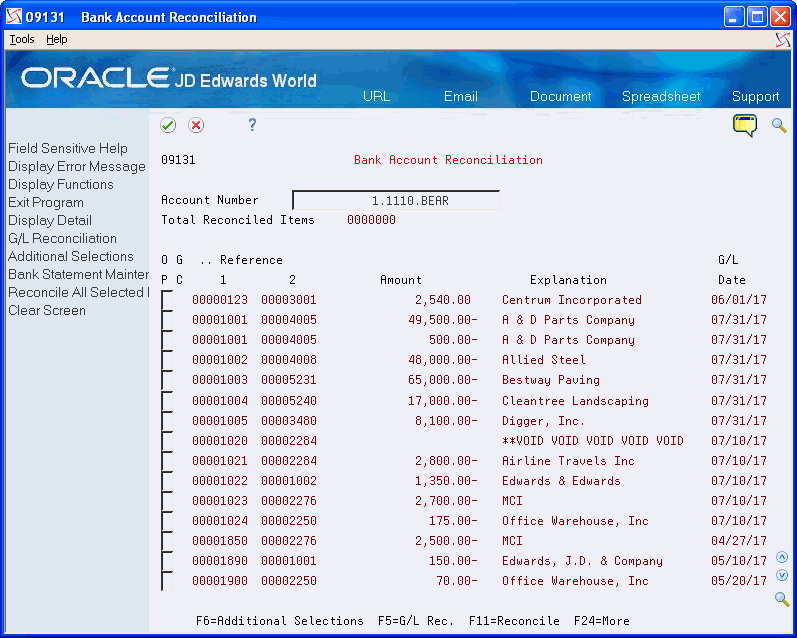Click the bottom magnifying glass zoom icon
The image size is (797, 638).
pos(782,599)
